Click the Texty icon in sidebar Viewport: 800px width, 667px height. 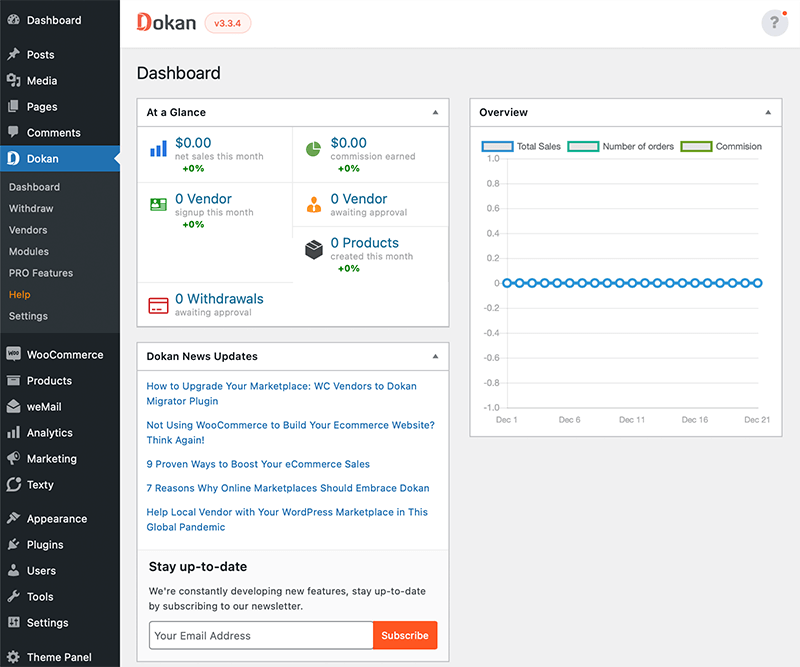14,484
